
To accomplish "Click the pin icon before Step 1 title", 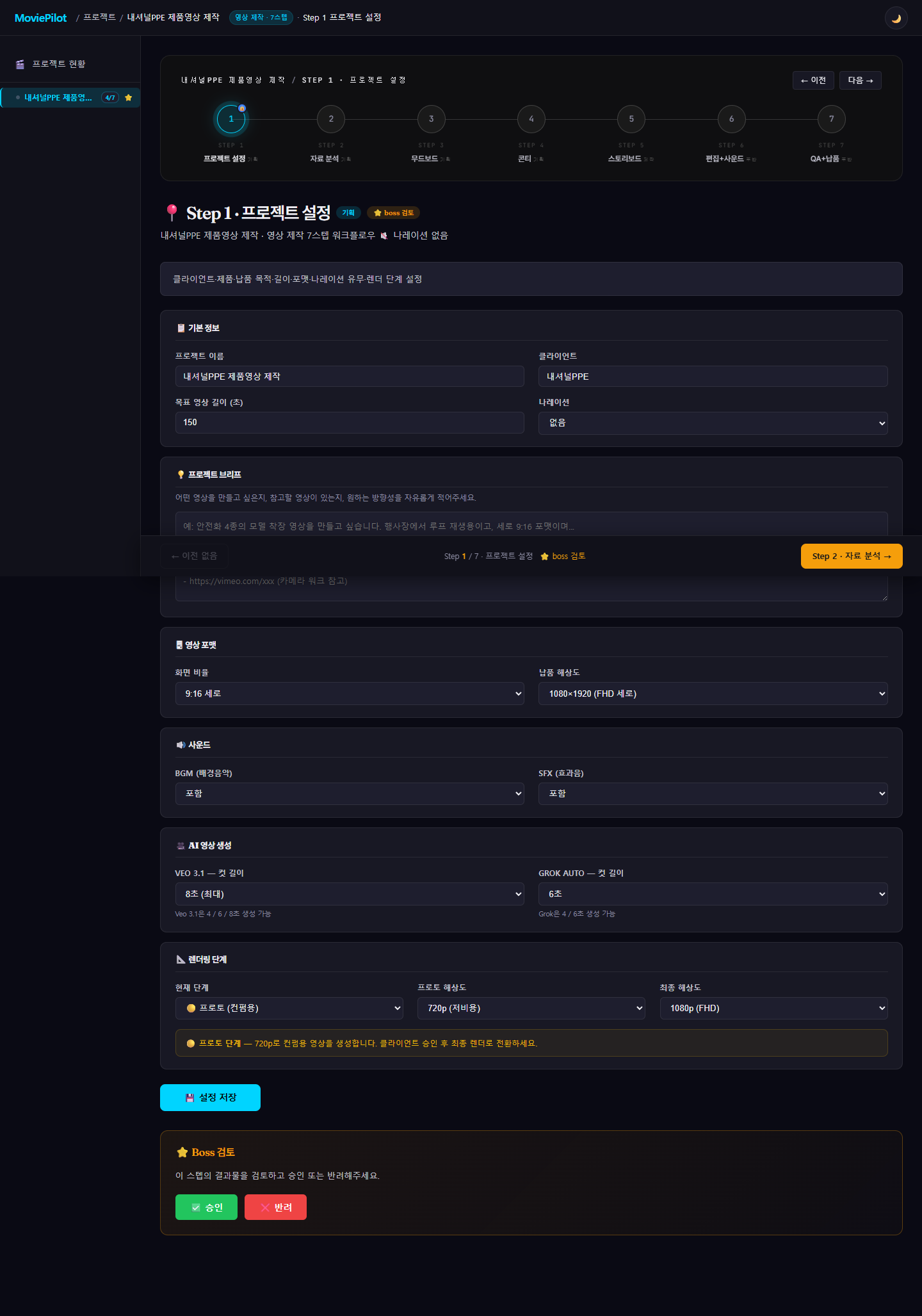I will pos(172,213).
